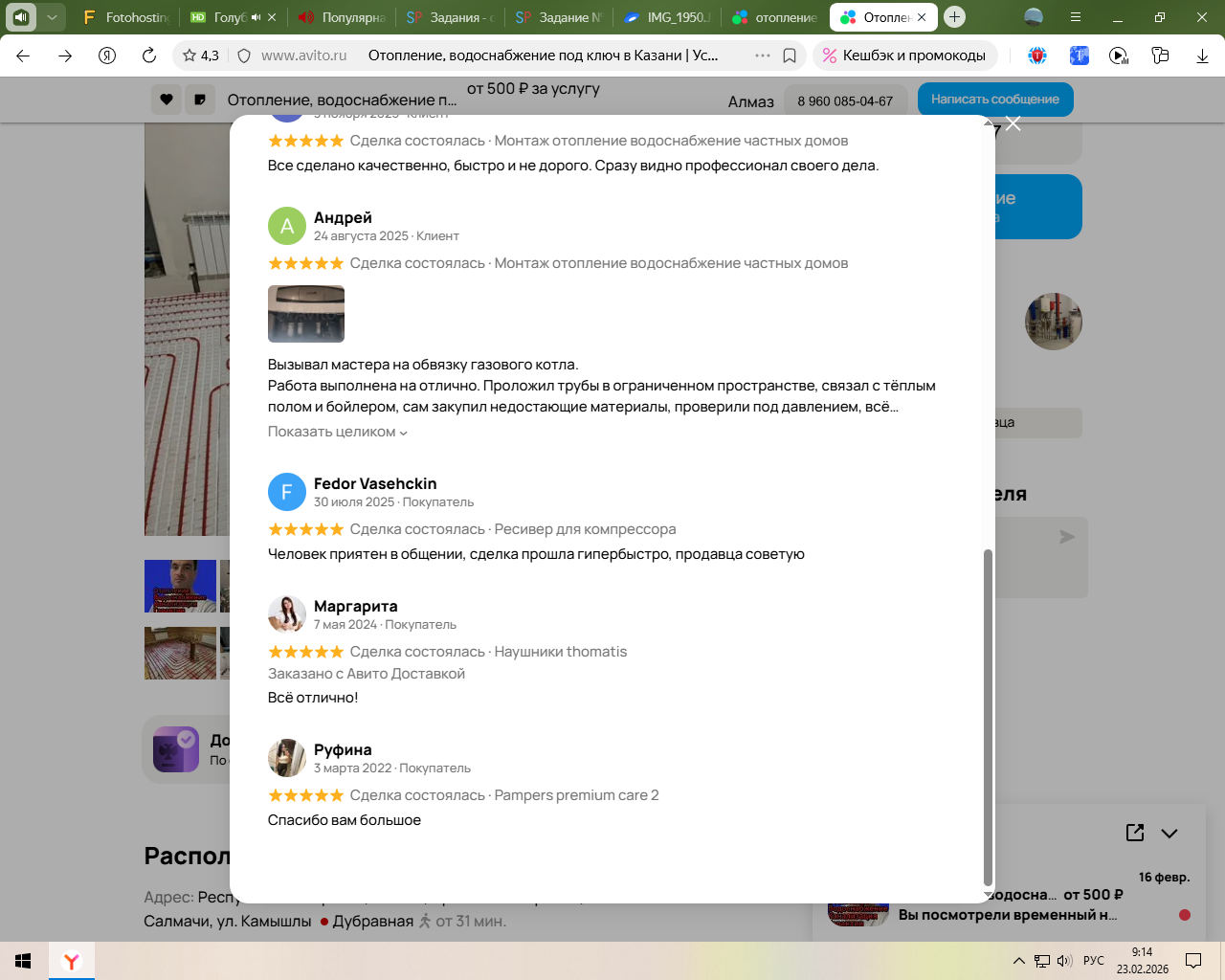Click the reviewer name Маргарита

click(x=356, y=606)
